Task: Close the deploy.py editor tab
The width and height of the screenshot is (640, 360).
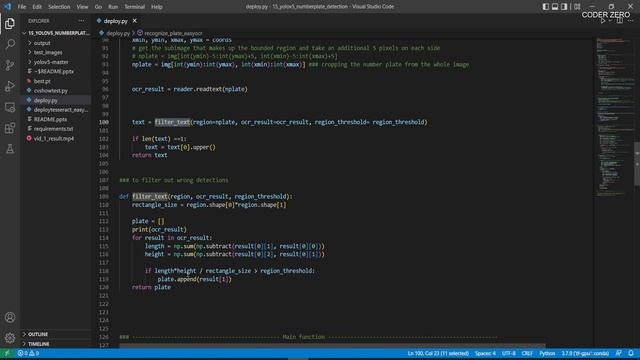Action: (135, 21)
